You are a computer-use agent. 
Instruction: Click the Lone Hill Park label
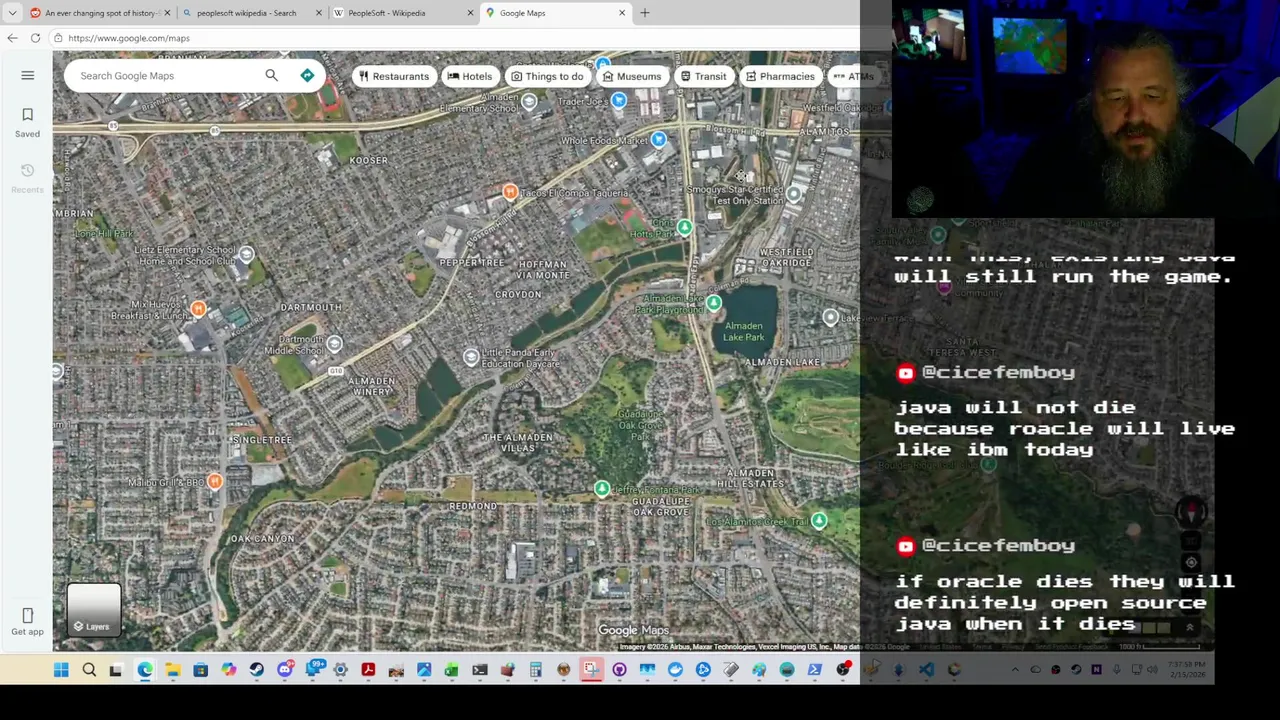pos(104,234)
